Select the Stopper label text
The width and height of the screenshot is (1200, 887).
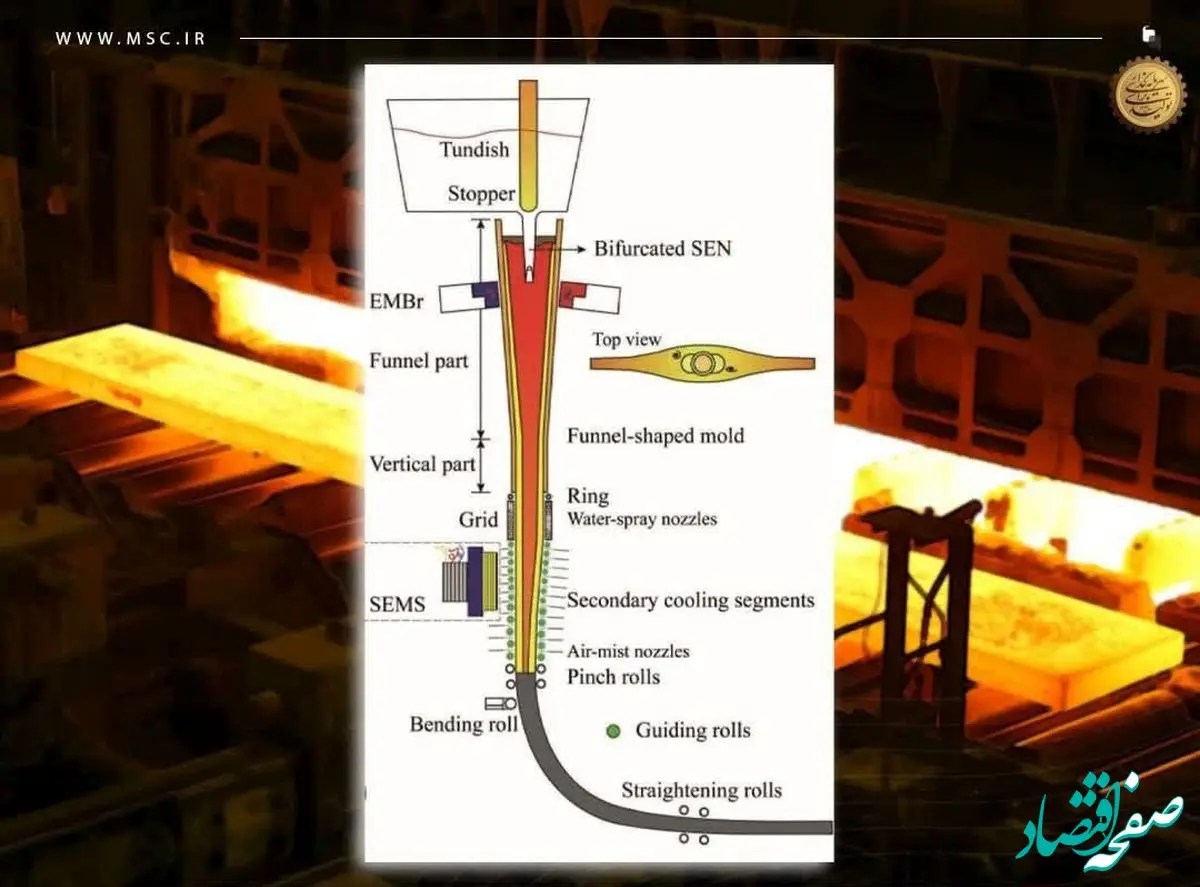pos(481,194)
